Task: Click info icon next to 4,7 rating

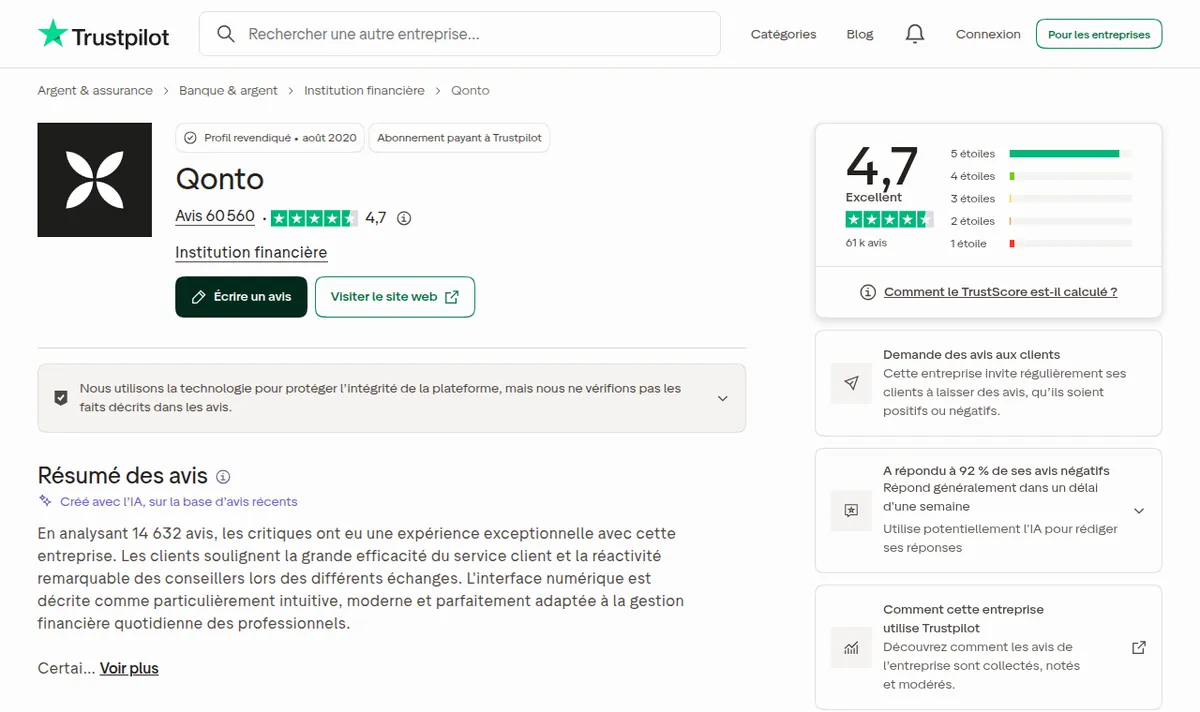Action: 404,218
